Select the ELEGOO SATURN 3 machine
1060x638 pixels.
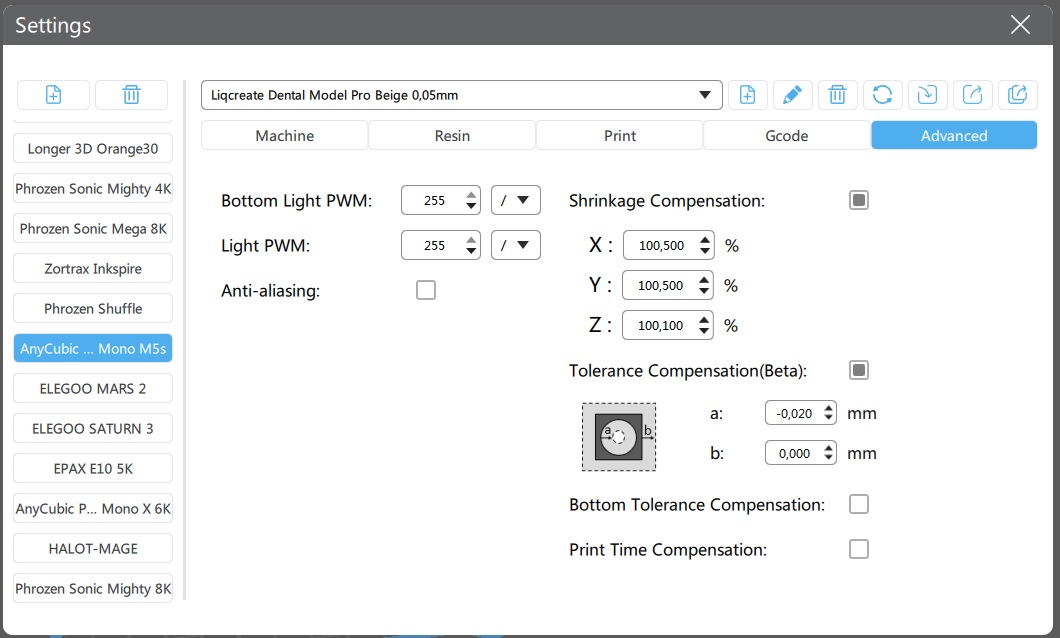coord(93,428)
